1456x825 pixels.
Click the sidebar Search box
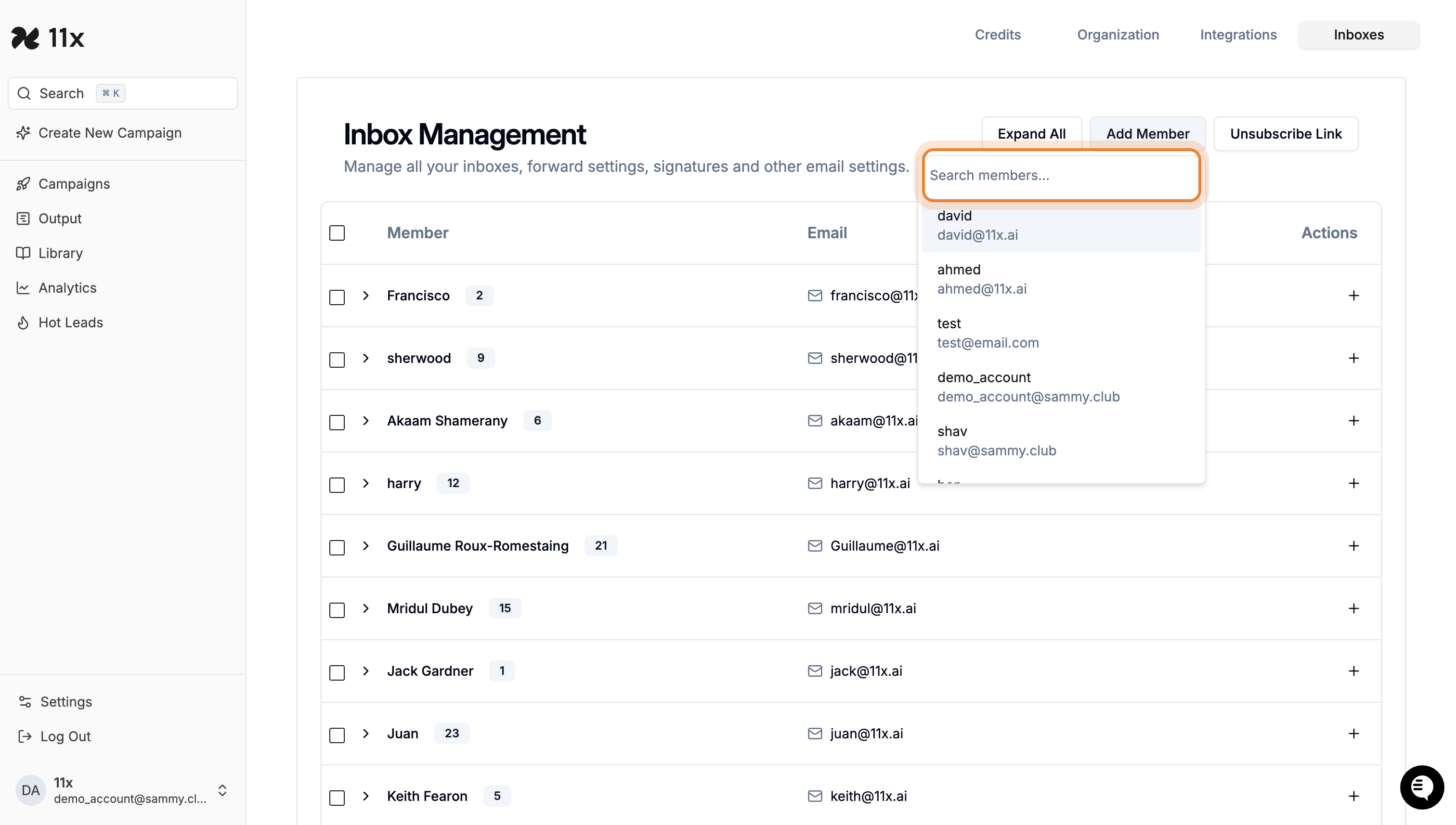(122, 93)
